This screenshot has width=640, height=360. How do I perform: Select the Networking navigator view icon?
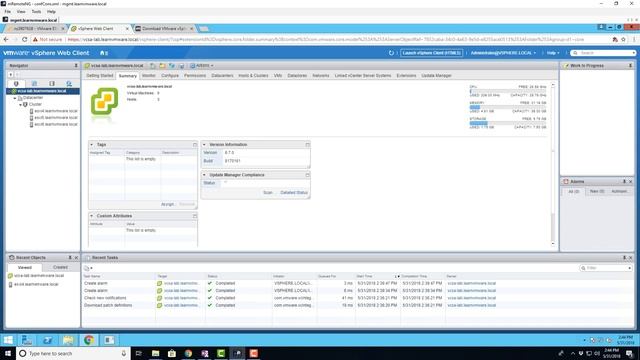point(69,84)
